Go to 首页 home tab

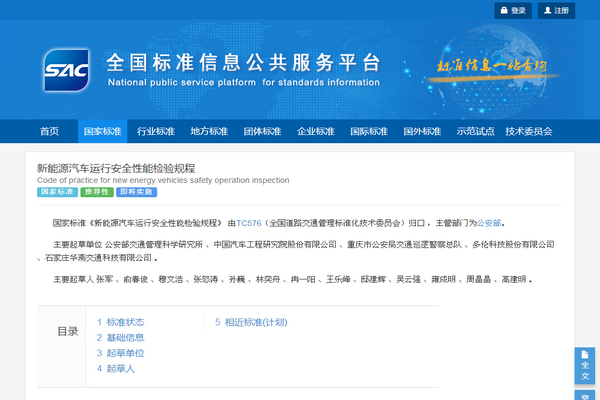click(49, 131)
